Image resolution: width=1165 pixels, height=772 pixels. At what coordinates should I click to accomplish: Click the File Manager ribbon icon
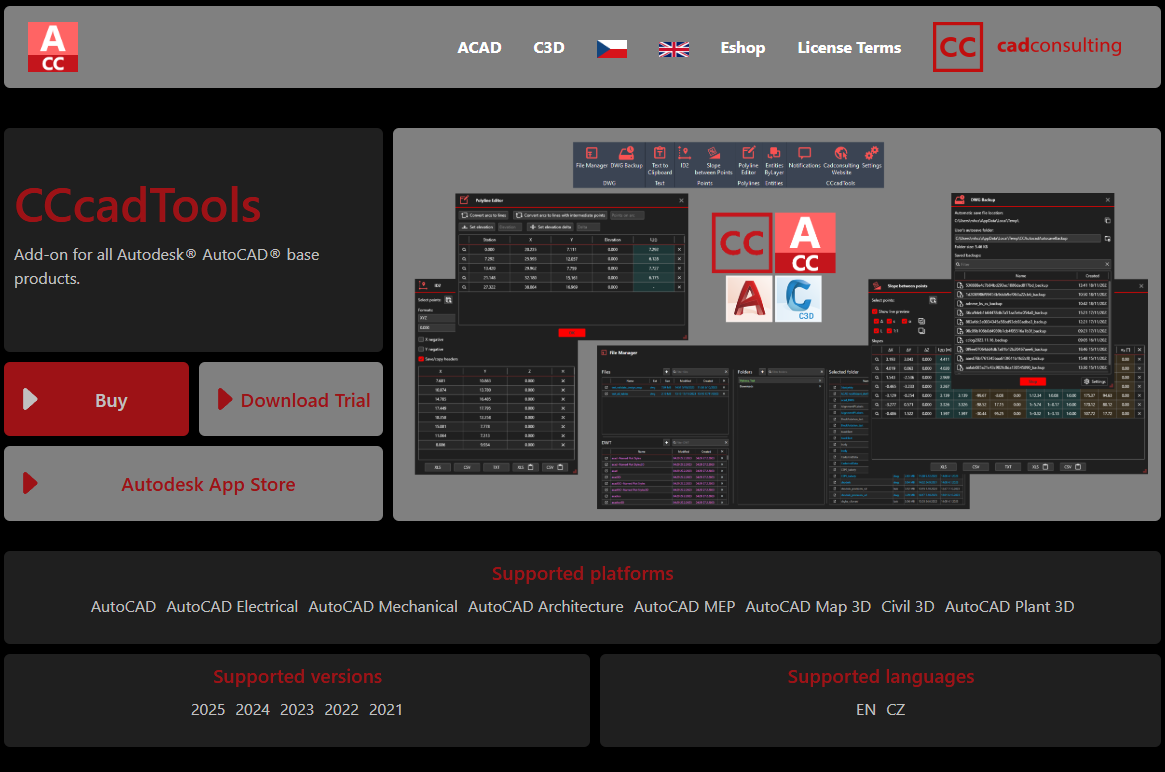pyautogui.click(x=591, y=154)
